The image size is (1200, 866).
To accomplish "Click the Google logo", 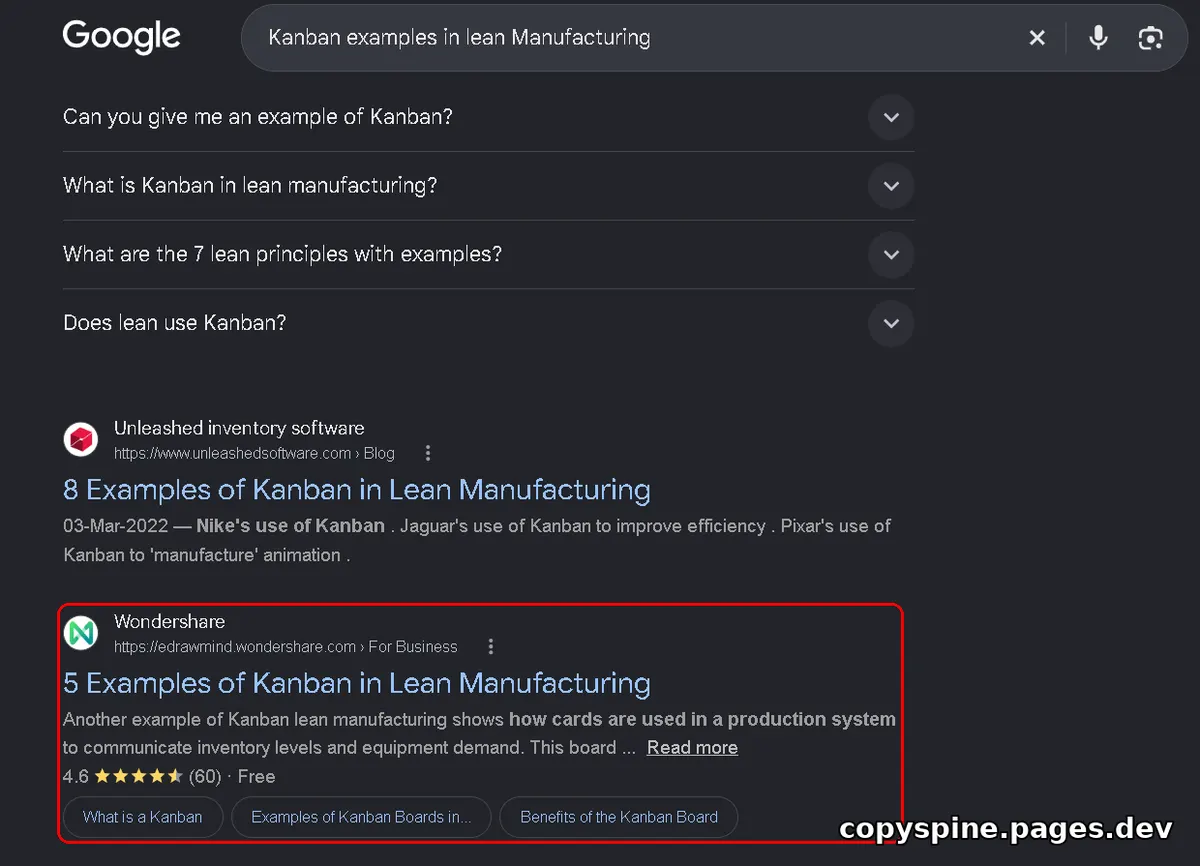I will pos(121,37).
